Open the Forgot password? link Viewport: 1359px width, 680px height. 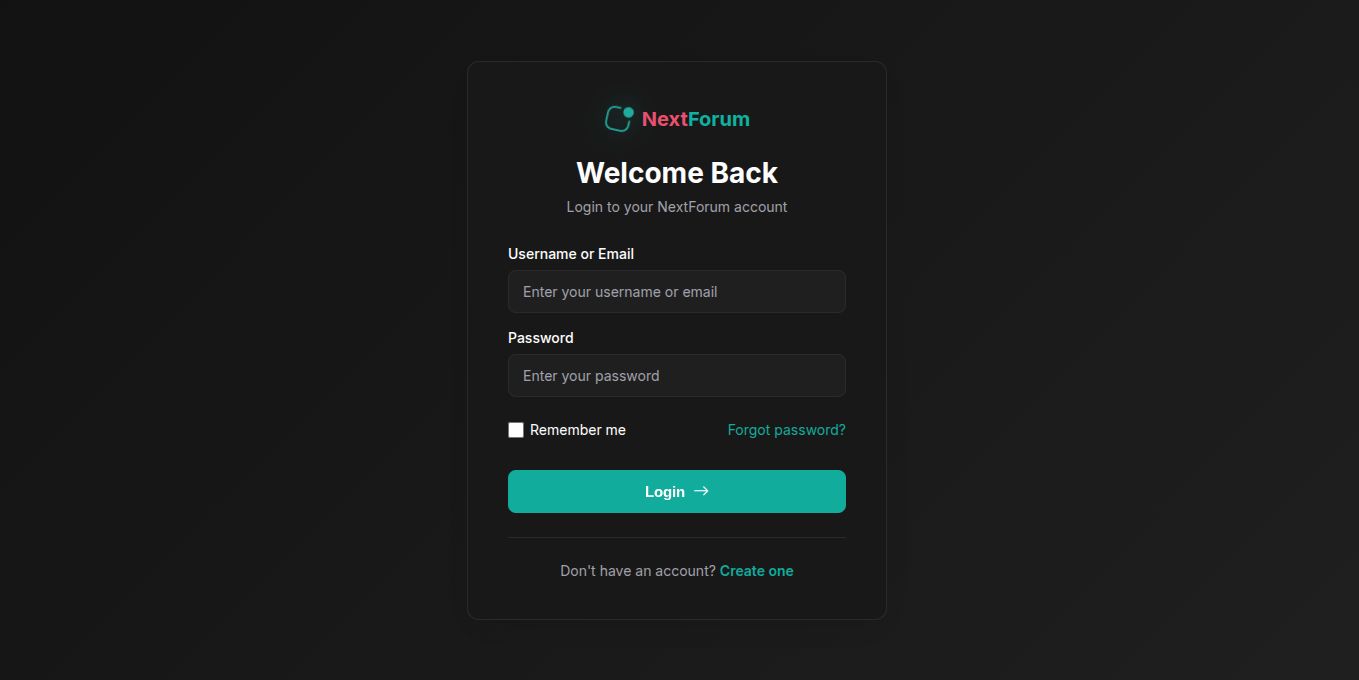coord(786,430)
